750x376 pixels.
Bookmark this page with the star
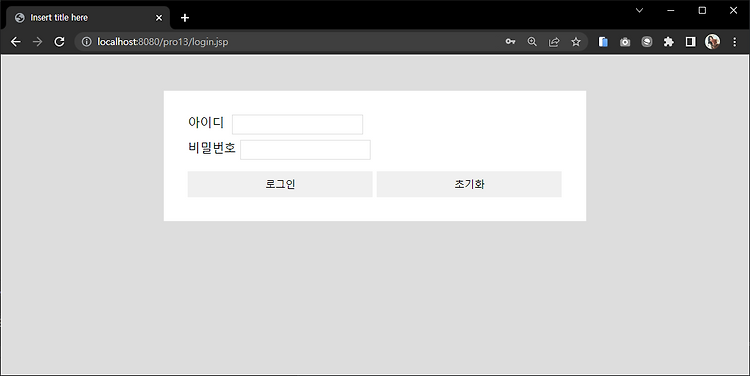point(576,42)
